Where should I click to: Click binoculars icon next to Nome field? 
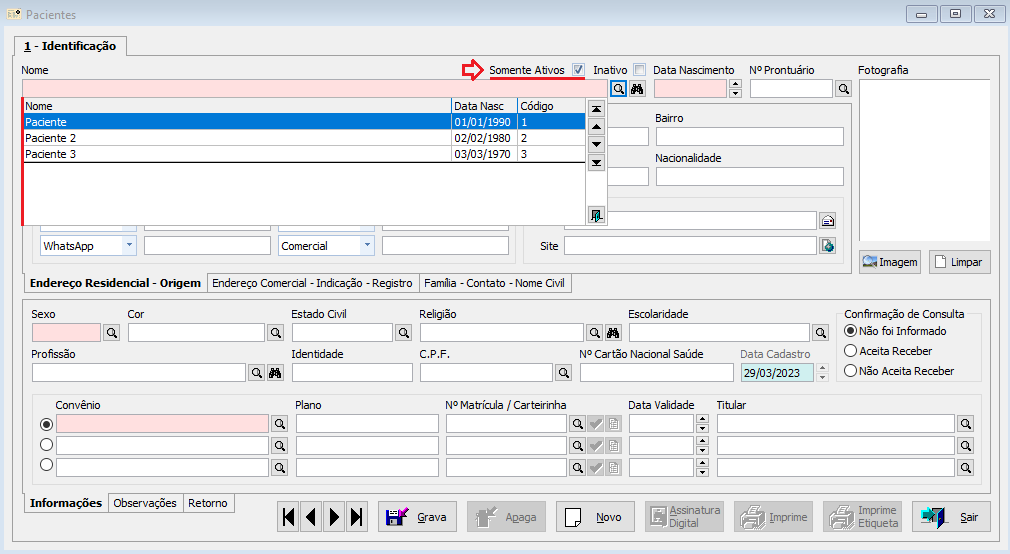tap(637, 89)
